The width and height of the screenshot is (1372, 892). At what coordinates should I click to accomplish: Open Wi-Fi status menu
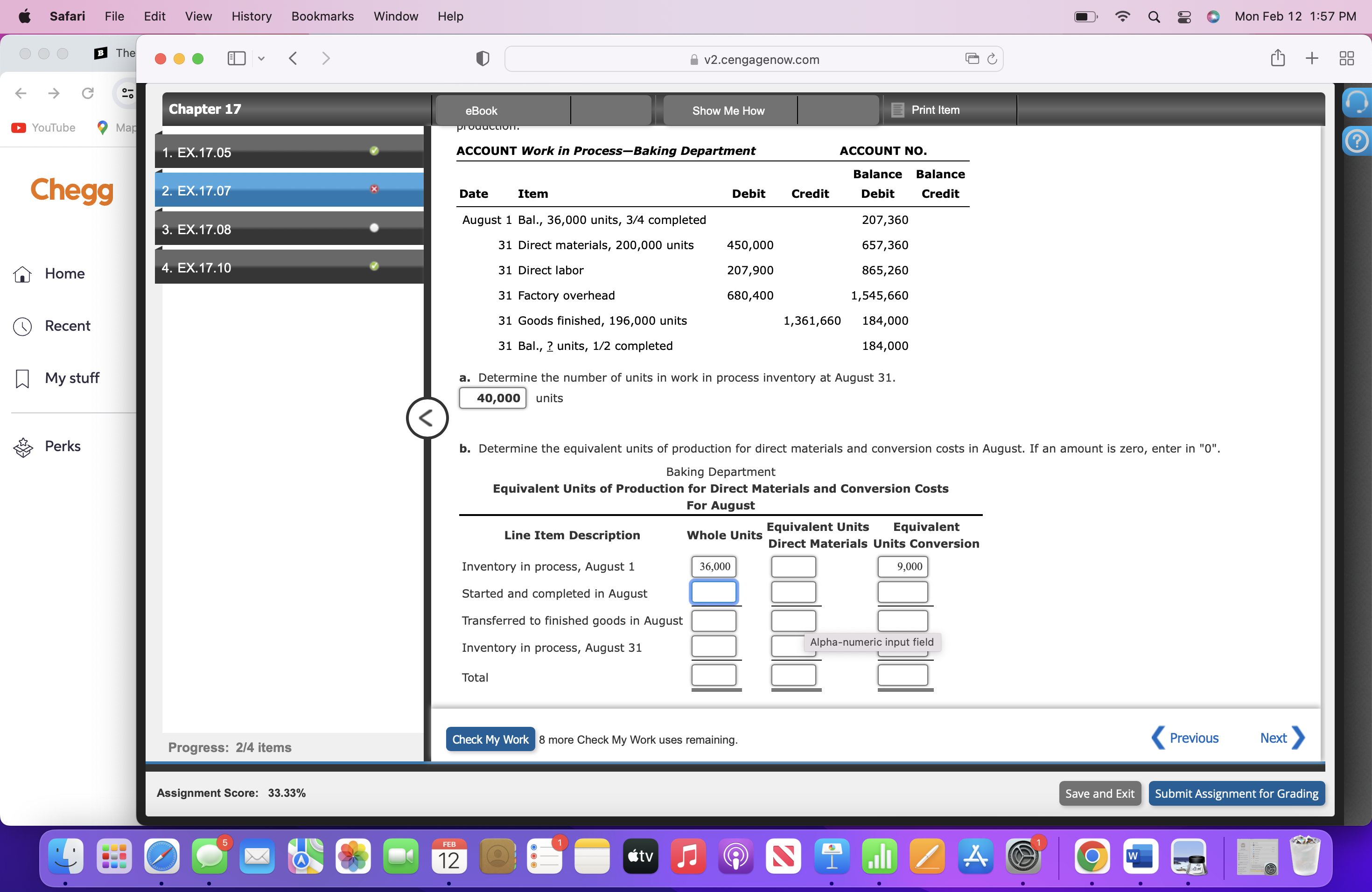(1122, 17)
